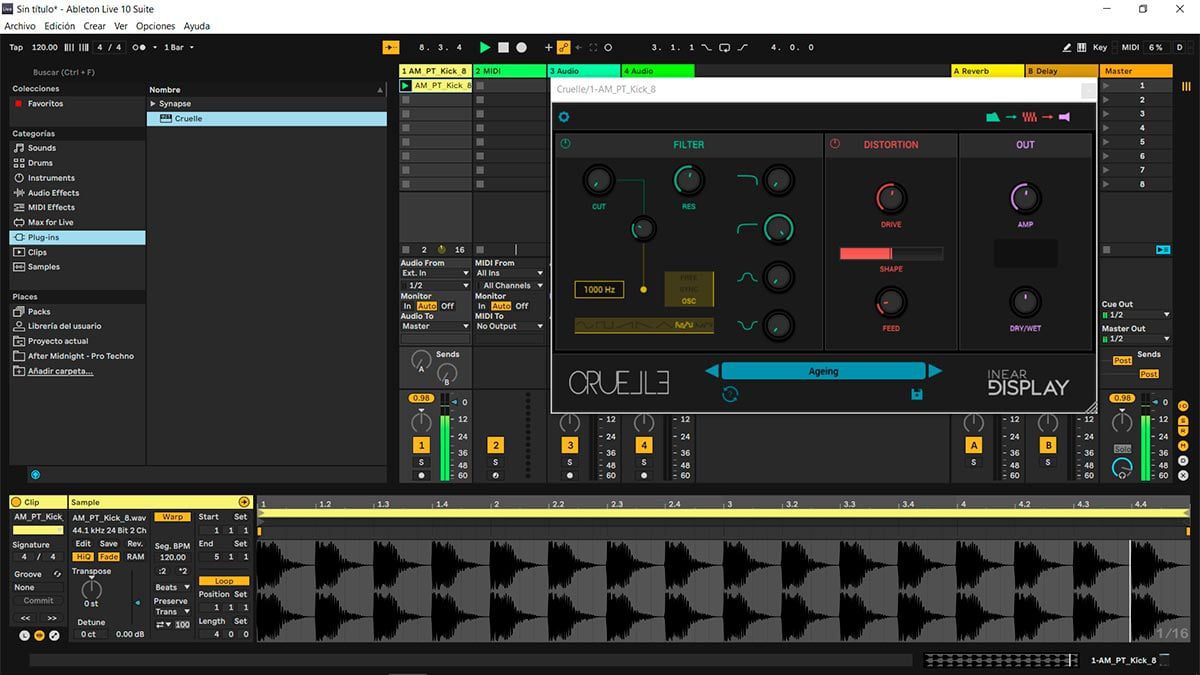Save the Cruelle preset with the disk icon
Screen dimensions: 1200x675
tap(916, 395)
